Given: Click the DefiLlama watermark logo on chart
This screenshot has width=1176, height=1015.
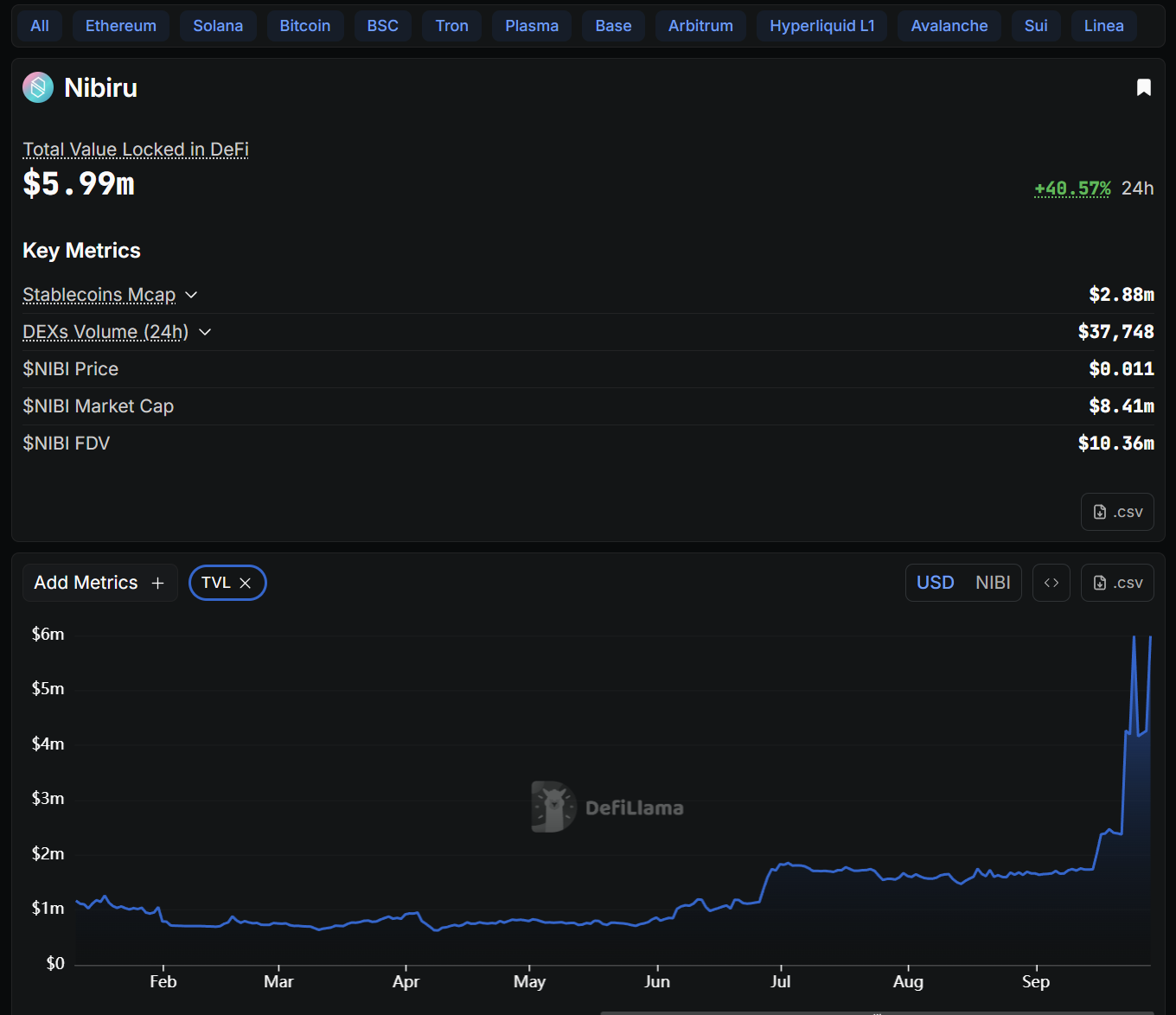Looking at the screenshot, I should (x=553, y=807).
